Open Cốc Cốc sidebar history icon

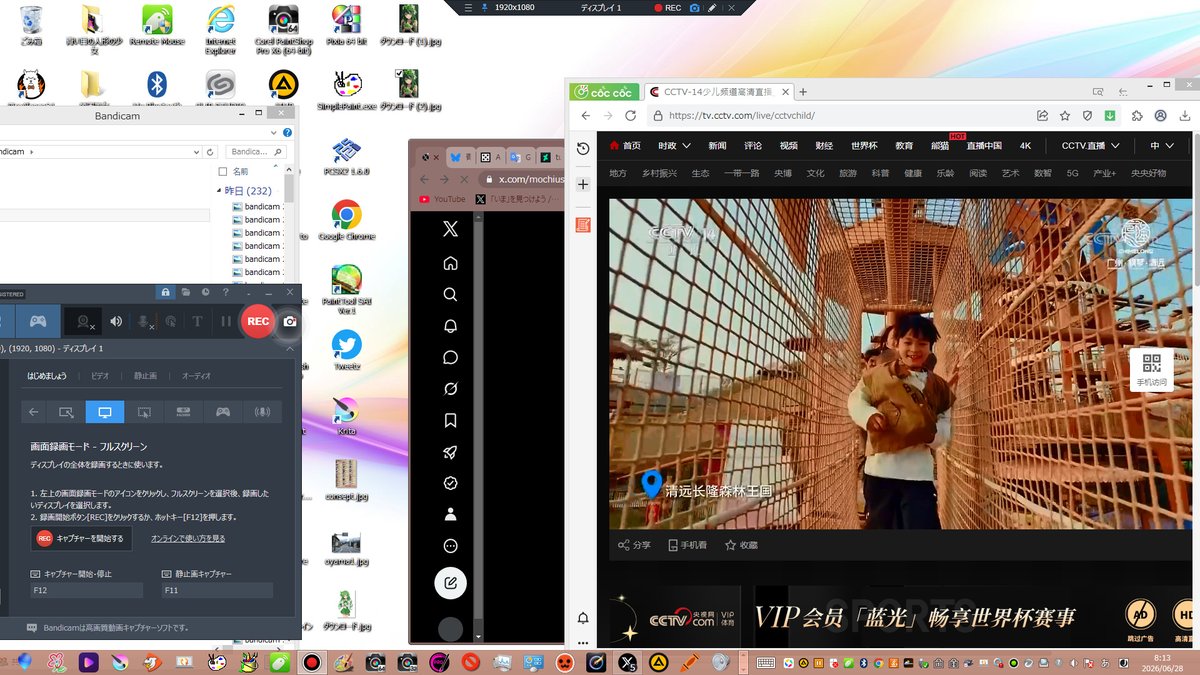[x=583, y=148]
